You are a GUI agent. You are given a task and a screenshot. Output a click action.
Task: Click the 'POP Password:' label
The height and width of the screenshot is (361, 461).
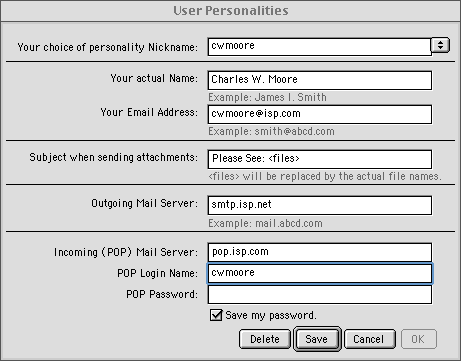click(162, 294)
